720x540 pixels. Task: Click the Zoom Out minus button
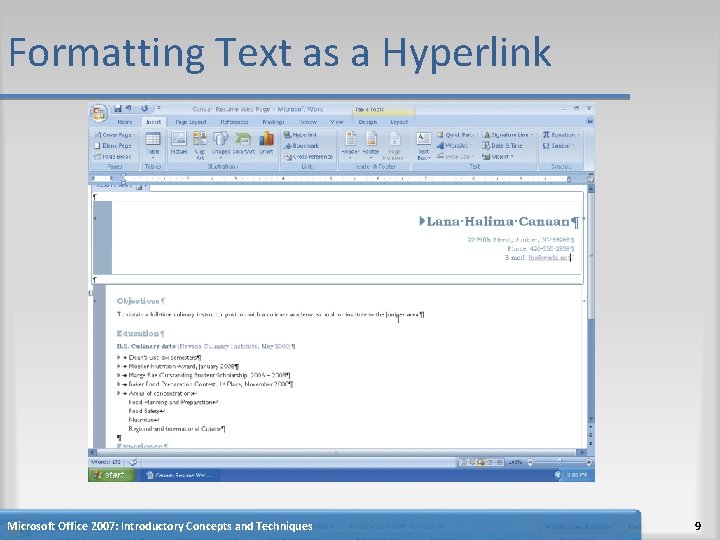530,462
